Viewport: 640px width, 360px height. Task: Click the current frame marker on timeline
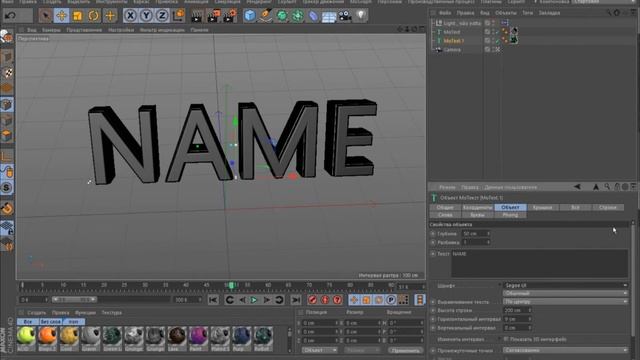[231, 285]
